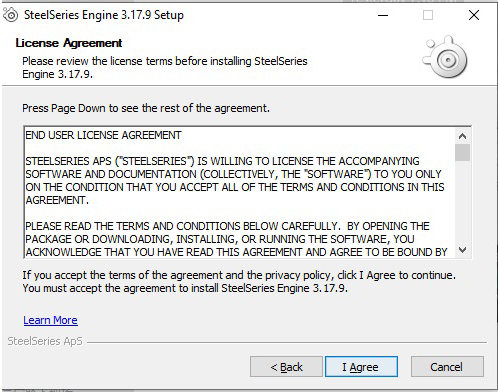Viewport: 498px width, 392px height.
Task: Click the 'END USER LICENSE AGREEMENT' line
Action: pyautogui.click(x=103, y=135)
